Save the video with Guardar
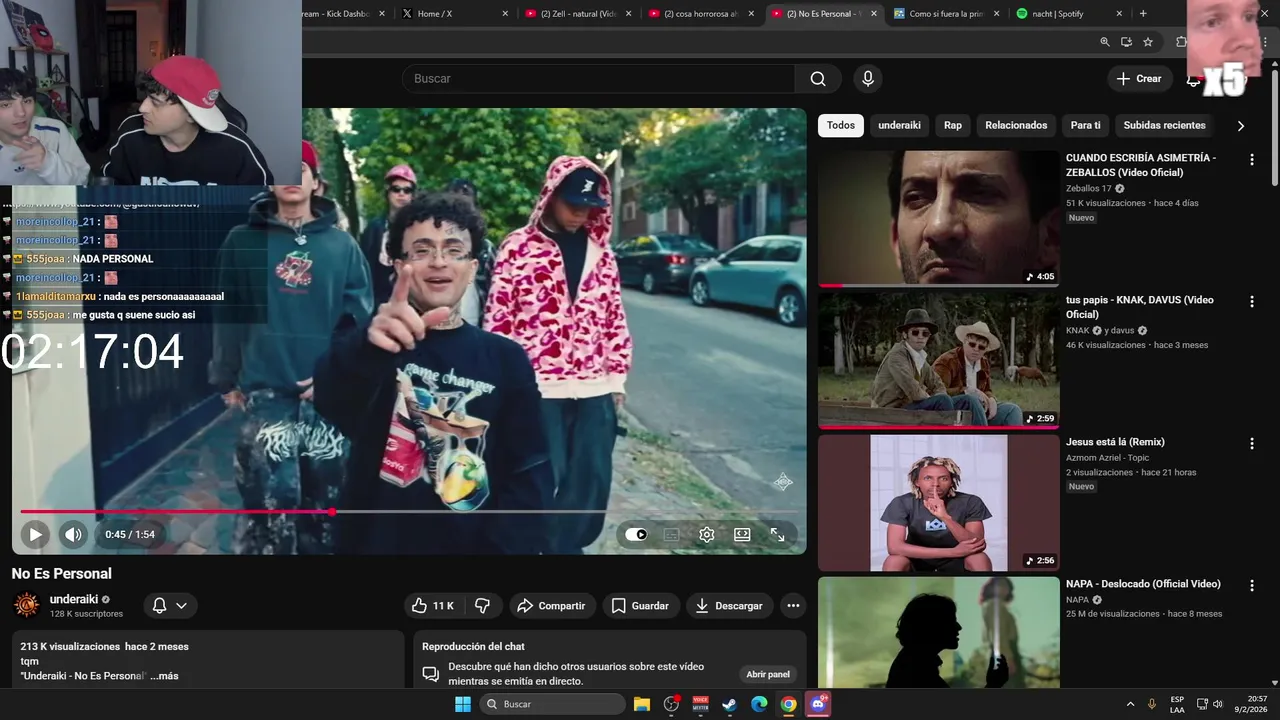The image size is (1280, 720). coord(640,606)
